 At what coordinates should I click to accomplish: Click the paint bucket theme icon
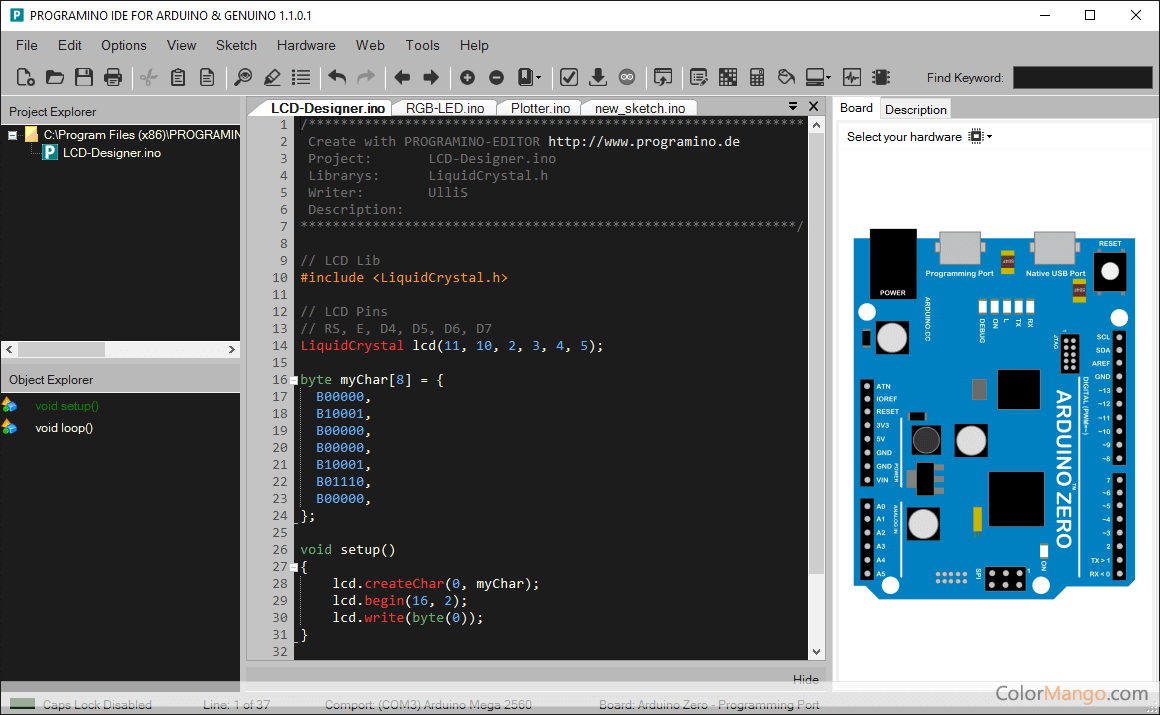pyautogui.click(x=786, y=77)
